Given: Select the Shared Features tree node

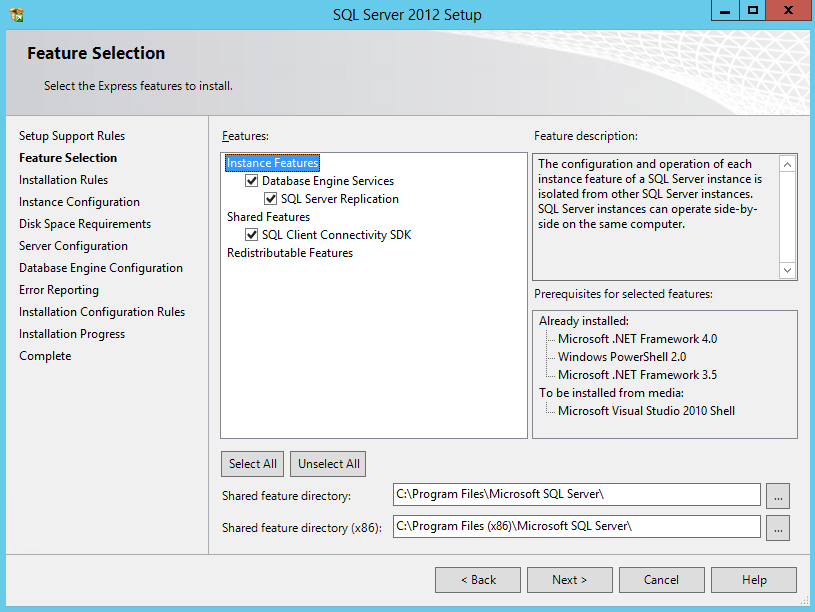Looking at the screenshot, I should [x=268, y=217].
